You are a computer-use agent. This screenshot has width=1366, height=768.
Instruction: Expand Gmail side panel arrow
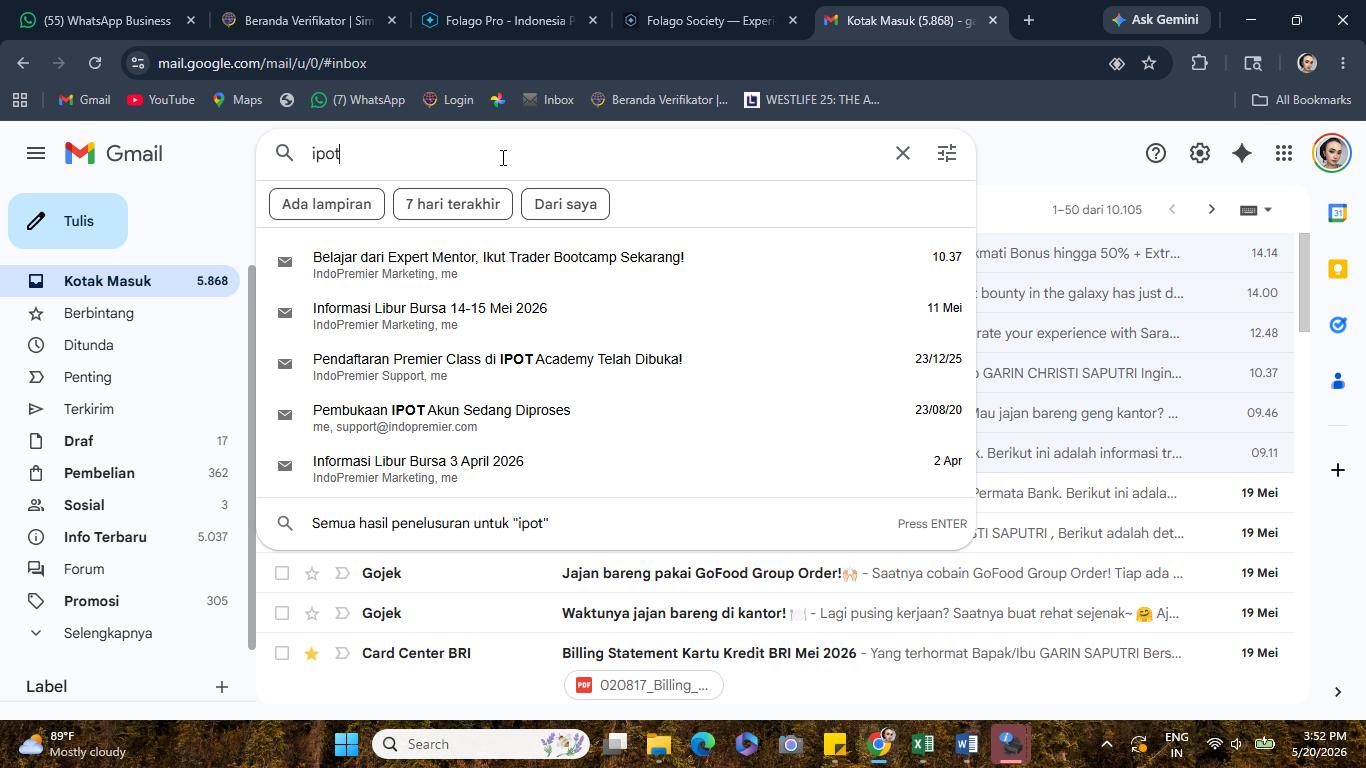tap(1337, 691)
